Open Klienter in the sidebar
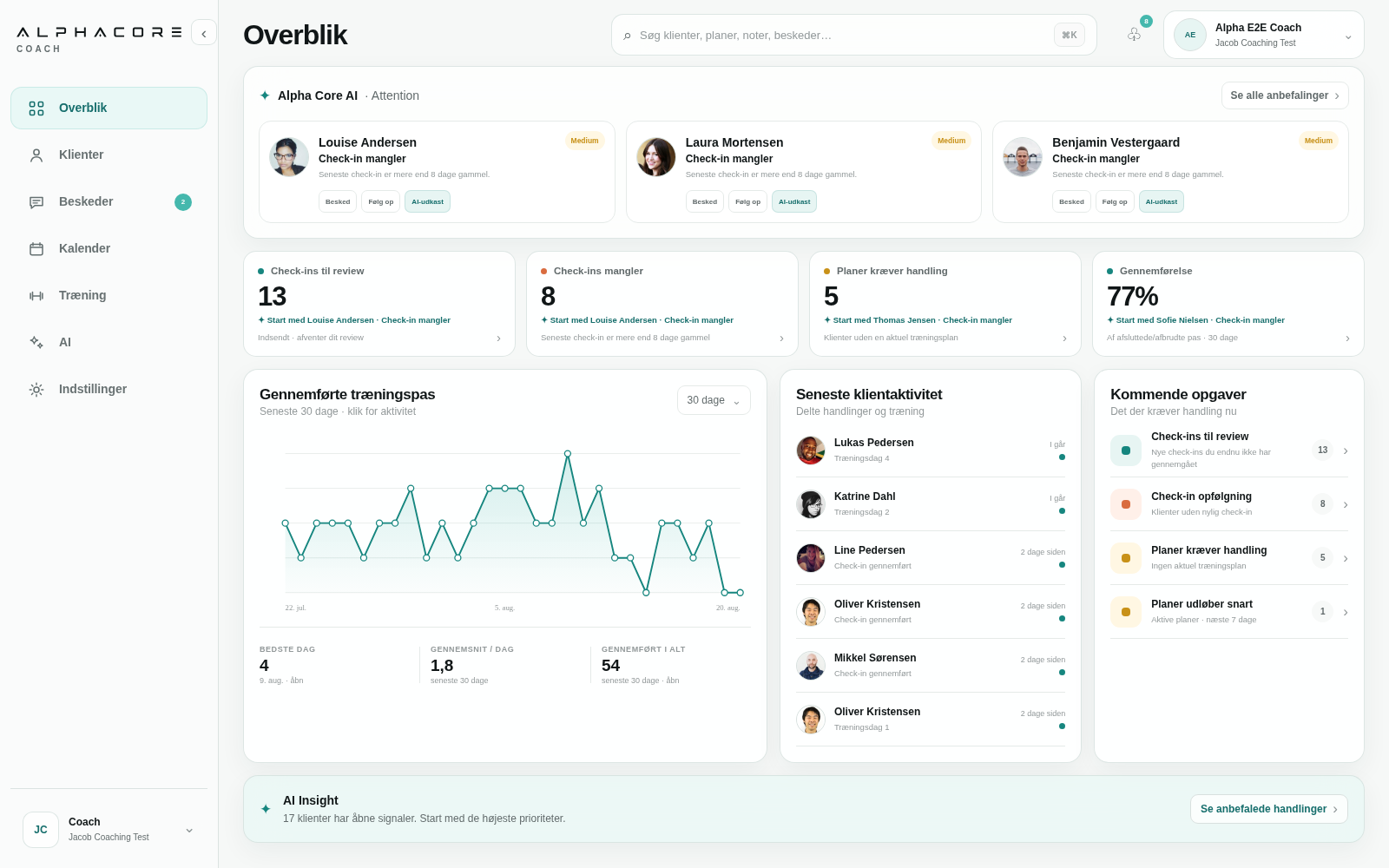The height and width of the screenshot is (868, 1389). [109, 155]
